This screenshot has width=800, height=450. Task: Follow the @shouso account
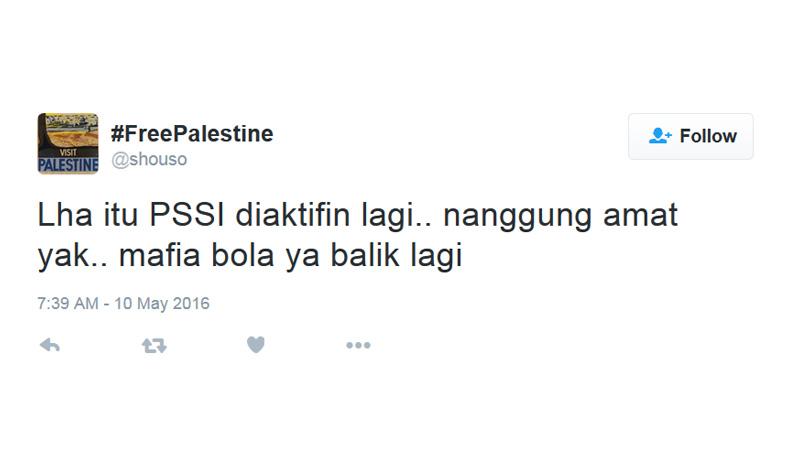(x=690, y=136)
